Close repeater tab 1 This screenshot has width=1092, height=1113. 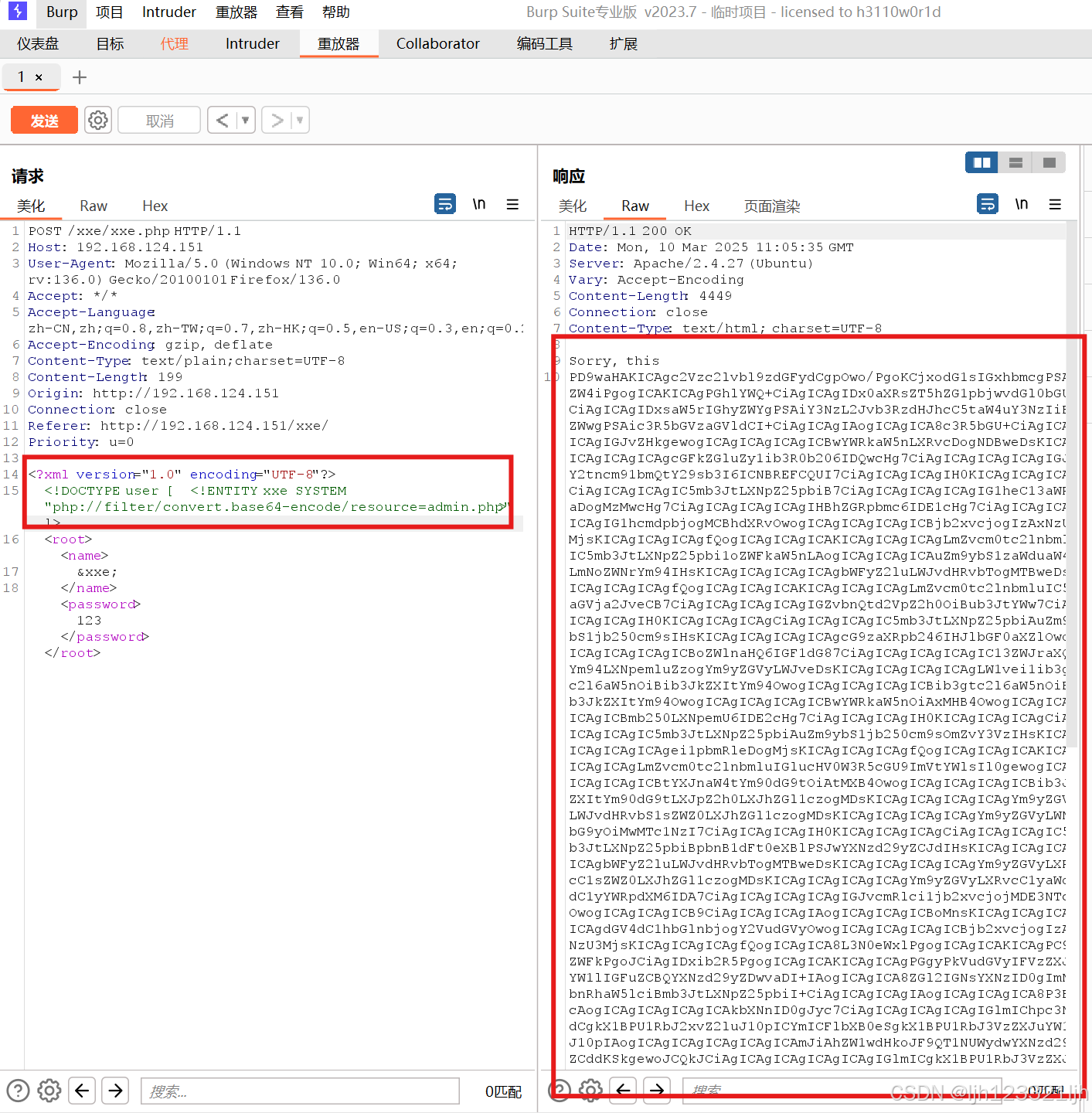pyautogui.click(x=39, y=77)
